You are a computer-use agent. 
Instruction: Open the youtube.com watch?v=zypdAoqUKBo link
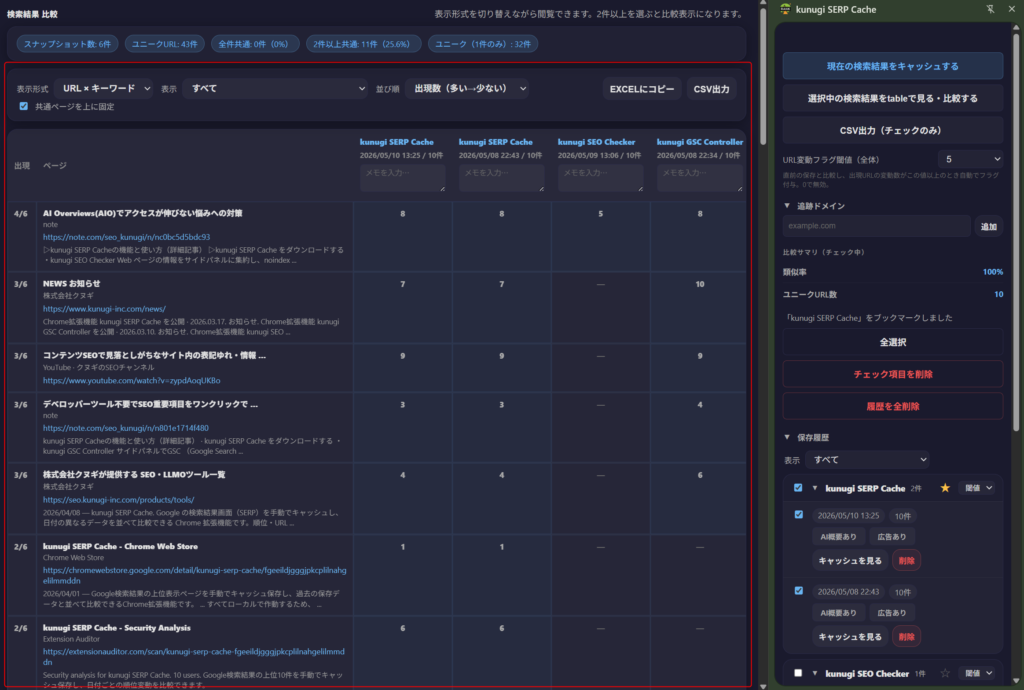pyautogui.click(x=131, y=380)
